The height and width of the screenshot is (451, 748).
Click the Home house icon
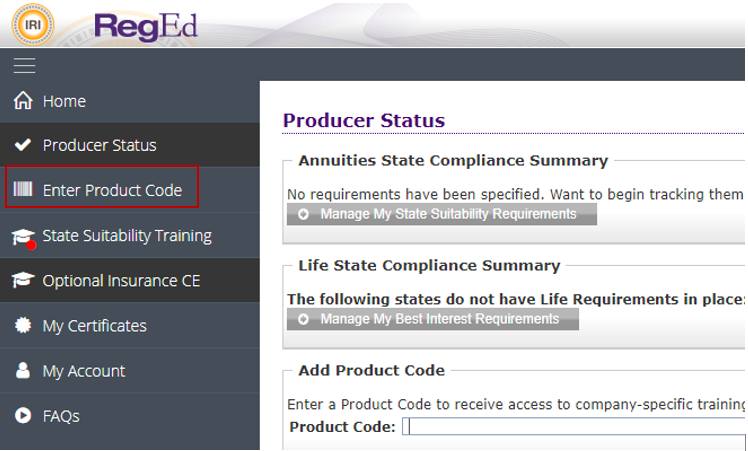click(x=23, y=101)
